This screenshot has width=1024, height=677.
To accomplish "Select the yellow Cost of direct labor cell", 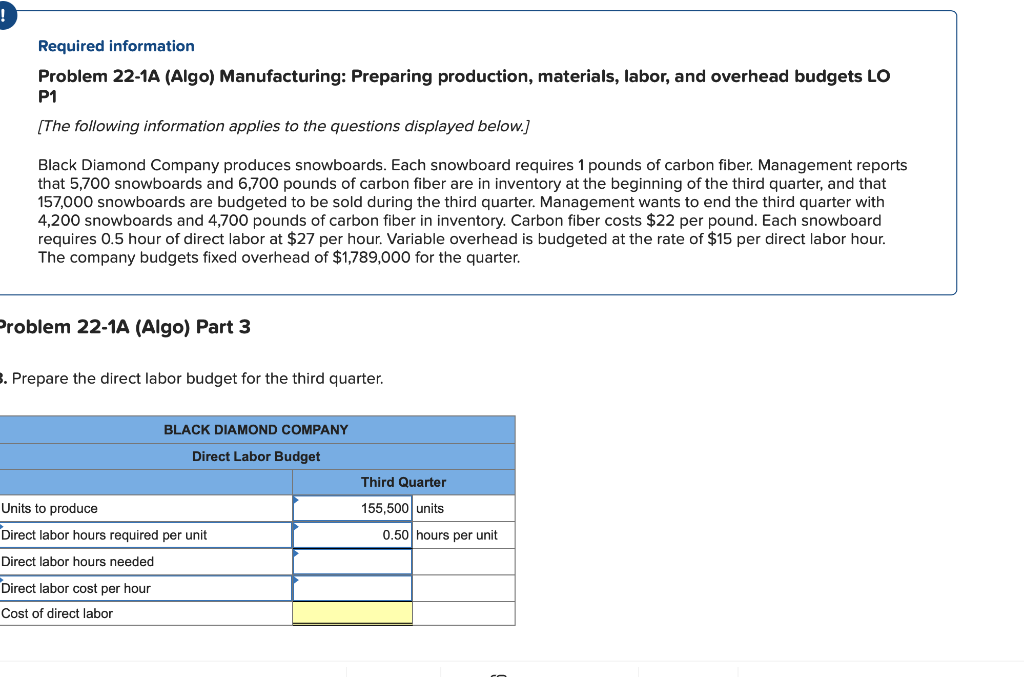I will pyautogui.click(x=352, y=613).
